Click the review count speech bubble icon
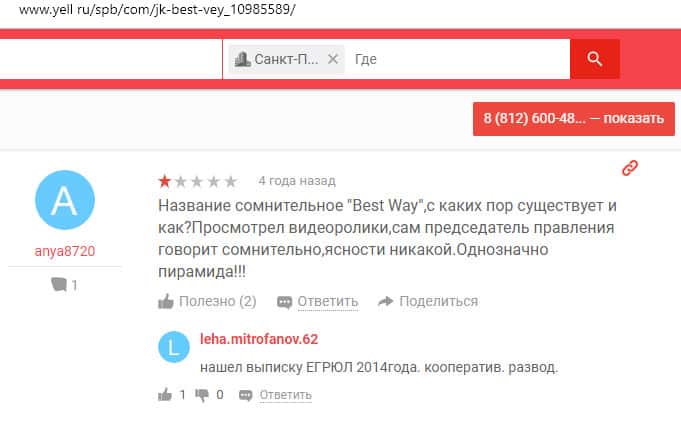 coord(59,284)
